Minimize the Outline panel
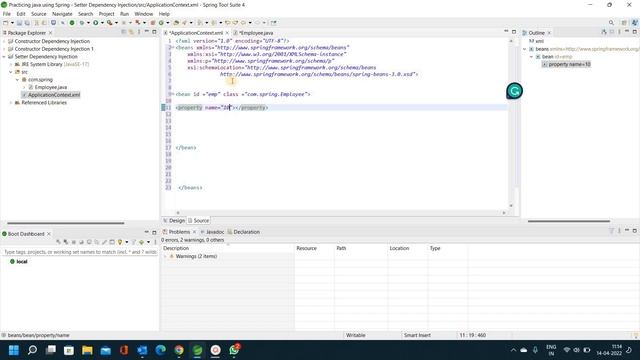Screen dimensions: 640x360 (x=627, y=32)
